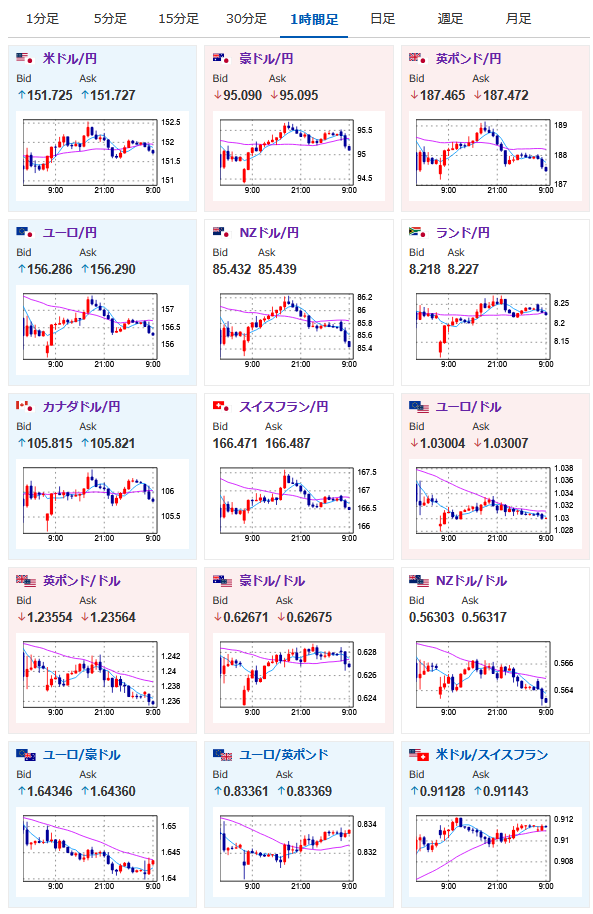
Task: Click the South Africa flag icon for ランド/円
Action: [x=417, y=233]
